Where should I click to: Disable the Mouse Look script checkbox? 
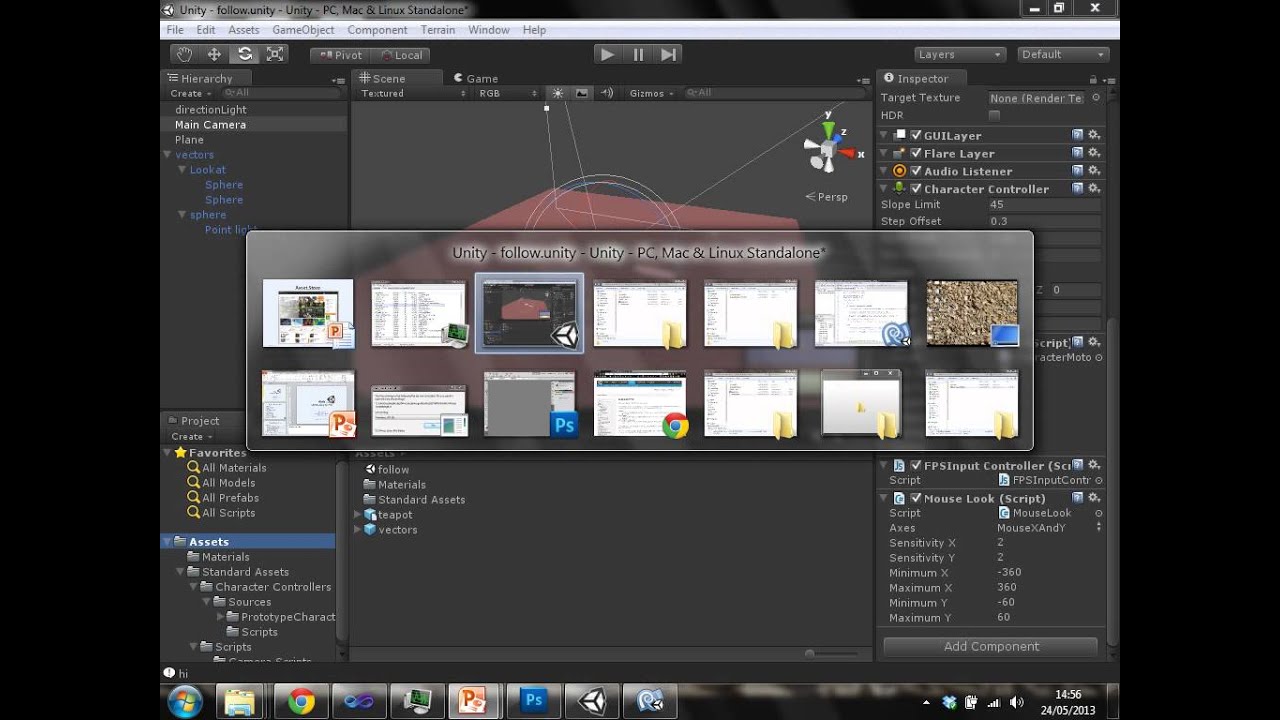(x=916, y=498)
